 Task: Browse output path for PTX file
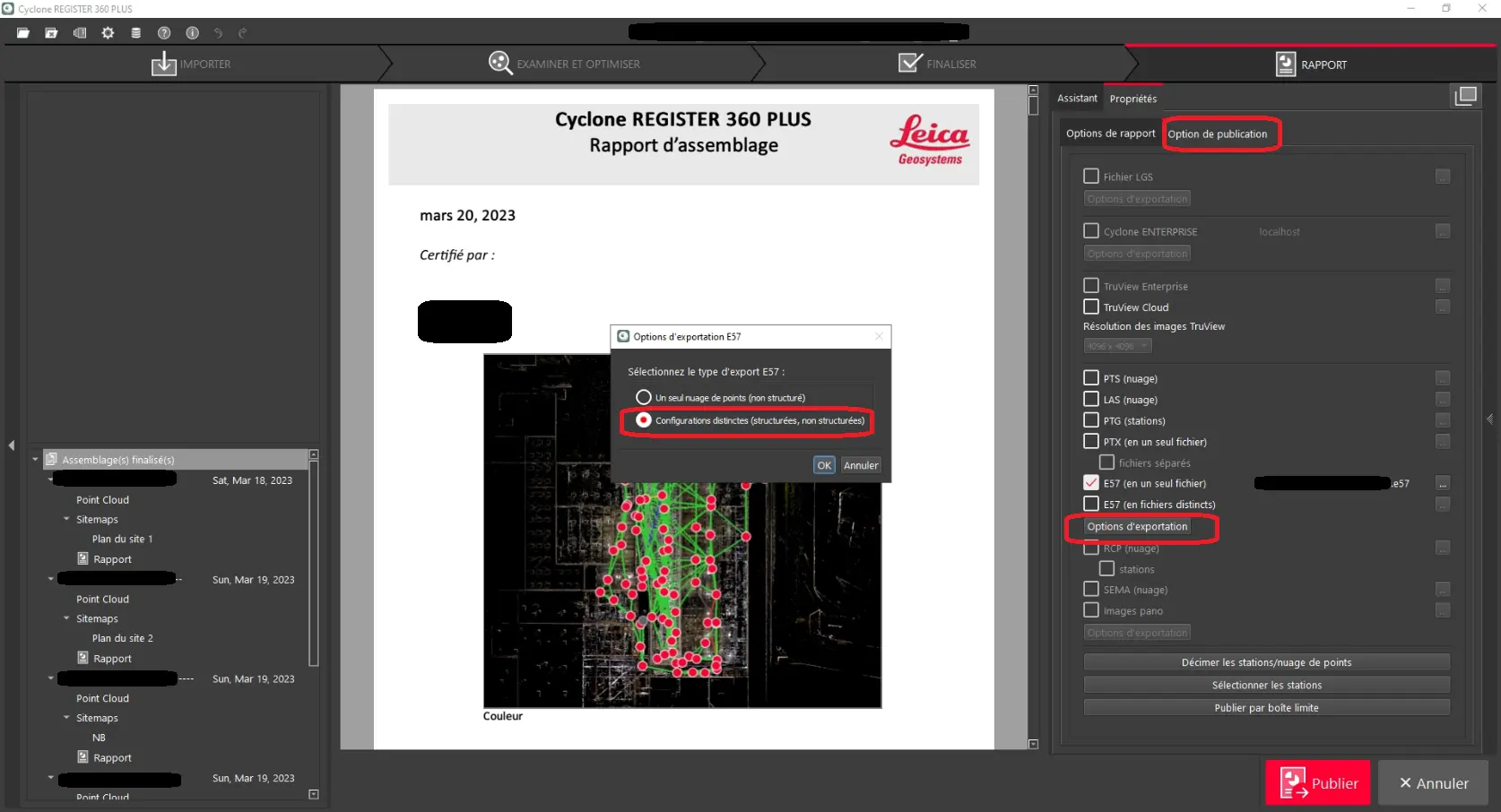[1443, 441]
